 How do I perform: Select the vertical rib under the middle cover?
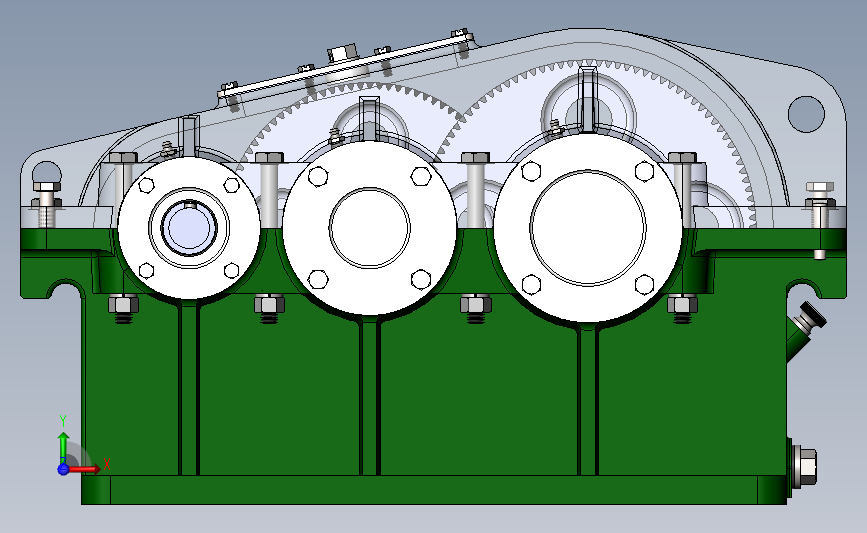click(x=369, y=396)
